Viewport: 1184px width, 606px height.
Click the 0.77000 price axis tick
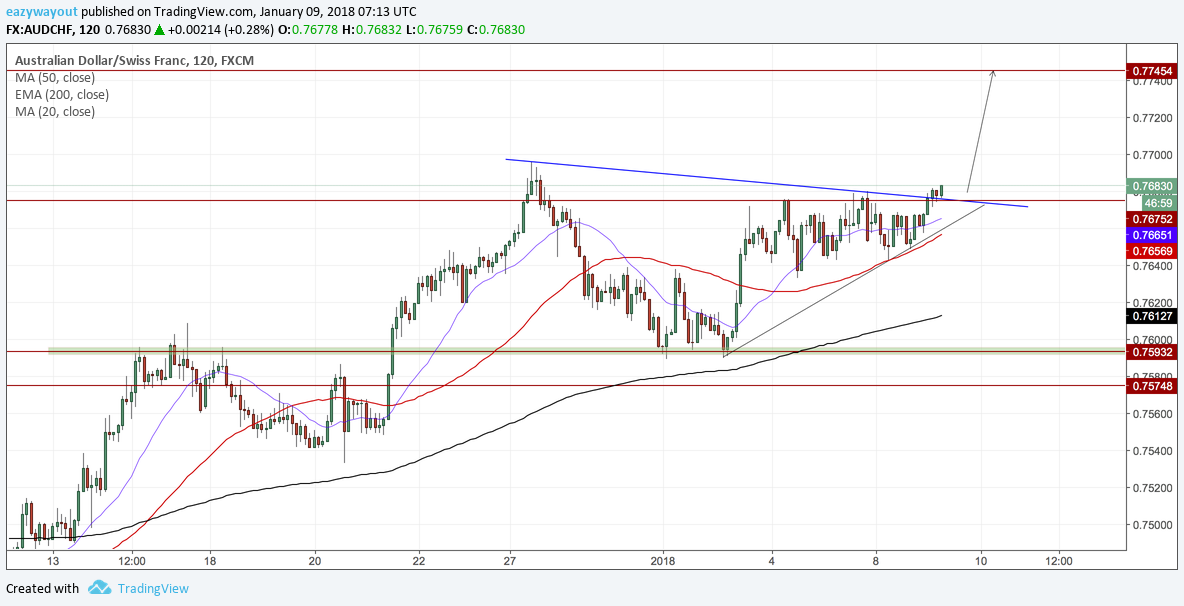coord(1152,155)
